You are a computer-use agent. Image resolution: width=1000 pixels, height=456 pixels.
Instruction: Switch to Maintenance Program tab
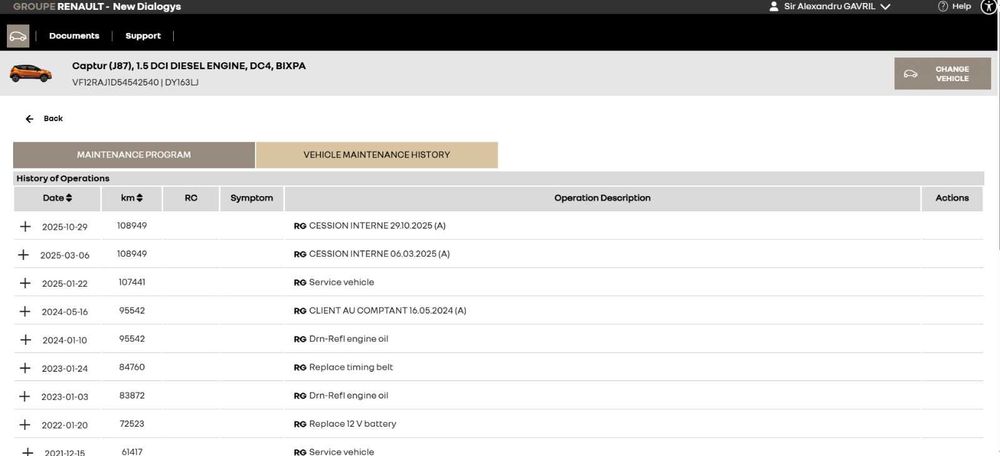134,155
